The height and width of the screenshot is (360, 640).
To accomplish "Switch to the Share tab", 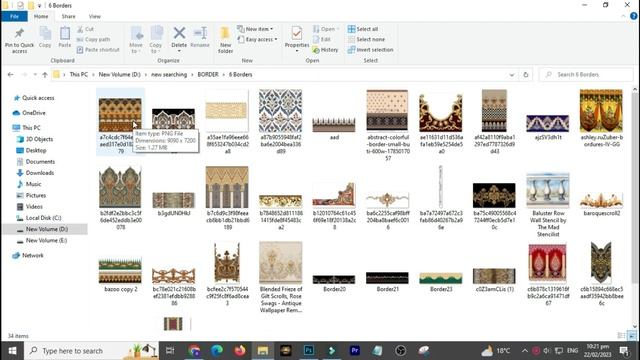I will tap(68, 16).
